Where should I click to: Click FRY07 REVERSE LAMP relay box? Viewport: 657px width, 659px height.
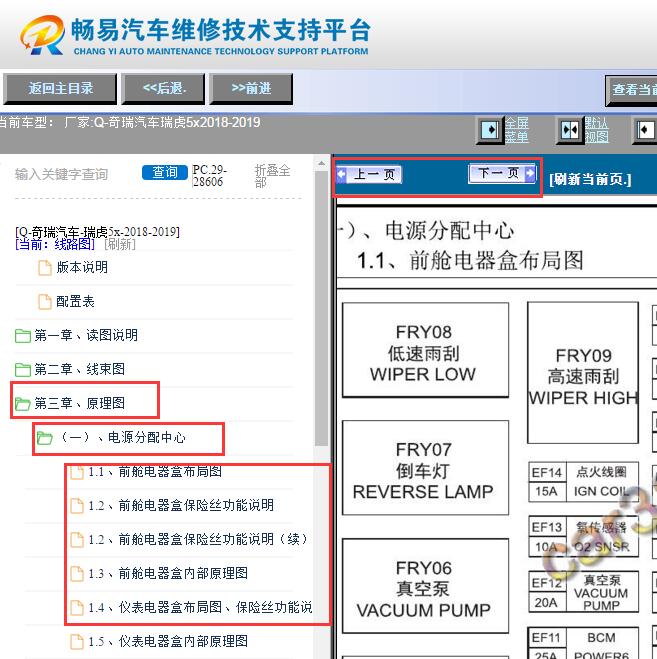pos(425,467)
